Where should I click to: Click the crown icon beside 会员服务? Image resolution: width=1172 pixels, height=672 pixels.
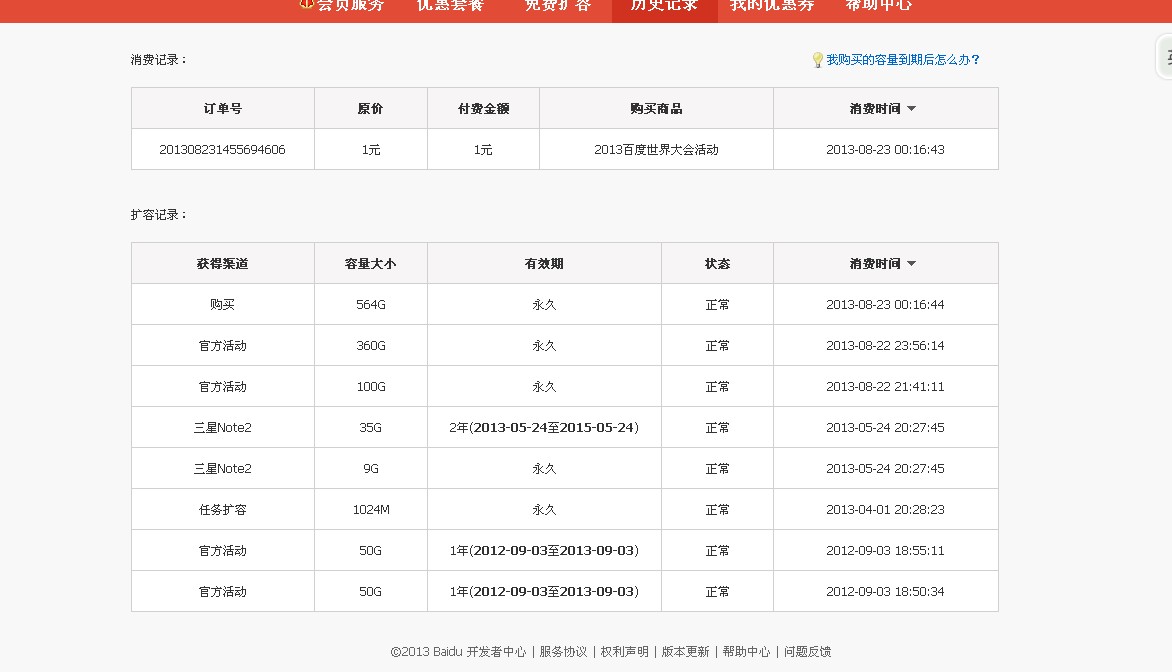[307, 4]
